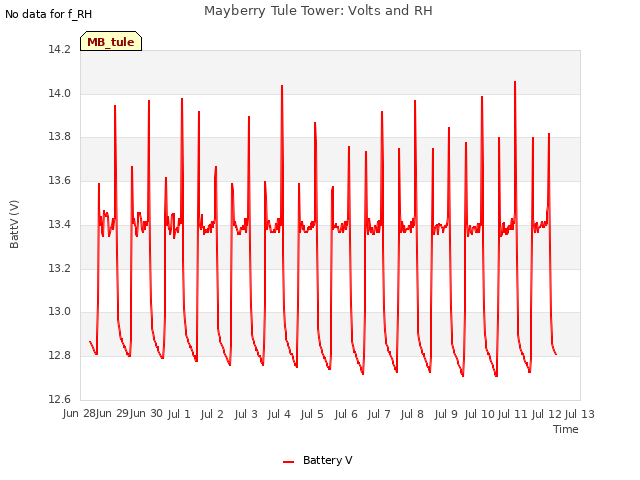
Task: Click the 'Jul 5' date tick label
Action: (312, 414)
